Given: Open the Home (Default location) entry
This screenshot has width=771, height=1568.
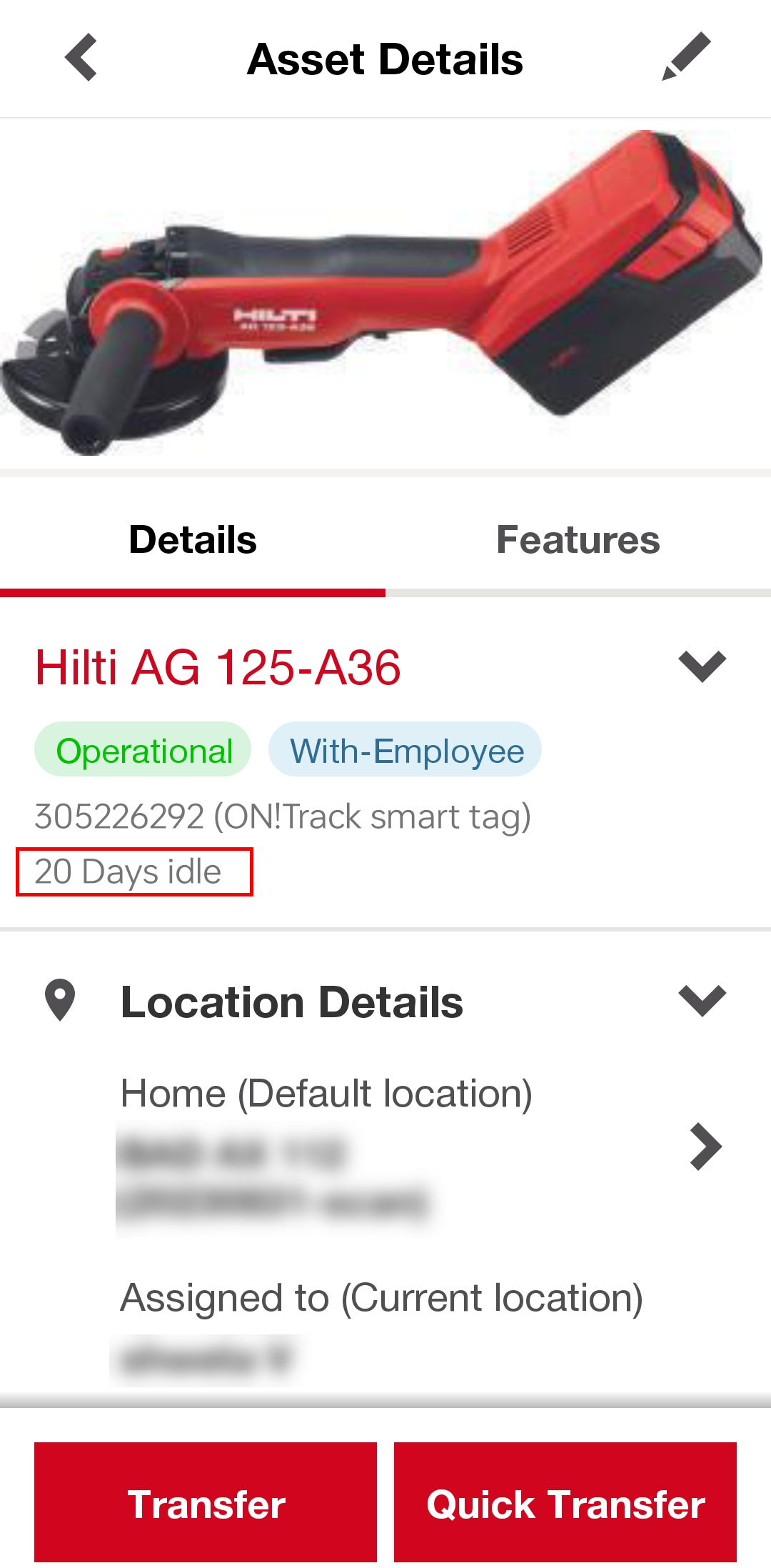Looking at the screenshot, I should pos(326,1093).
